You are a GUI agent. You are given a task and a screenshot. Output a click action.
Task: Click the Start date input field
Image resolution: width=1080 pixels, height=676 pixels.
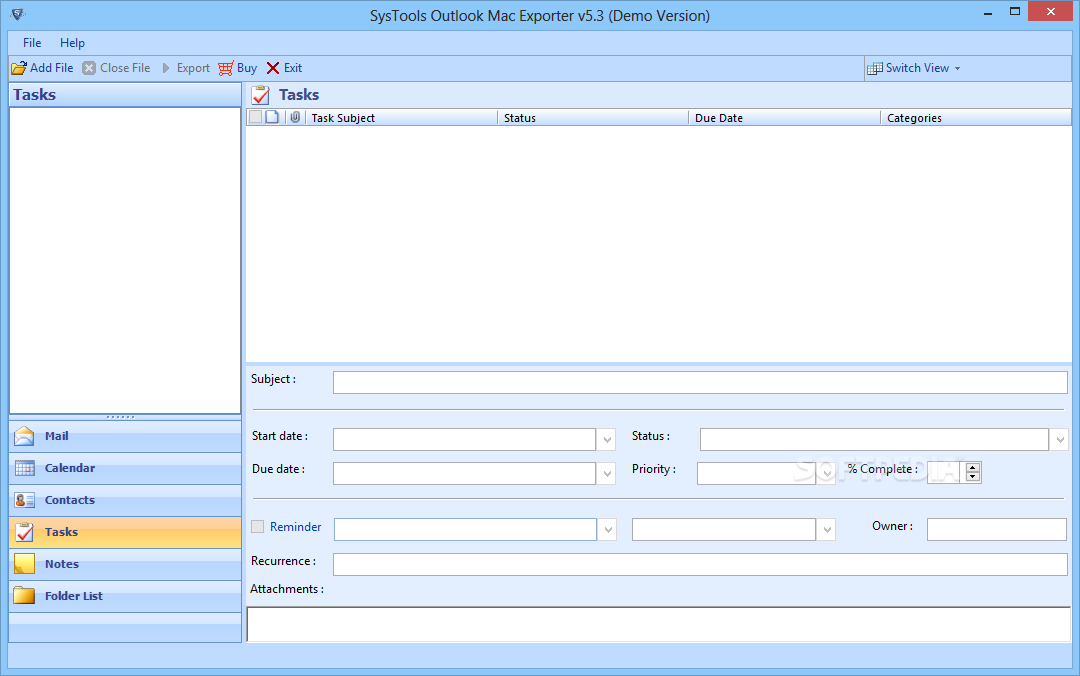pyautogui.click(x=464, y=440)
